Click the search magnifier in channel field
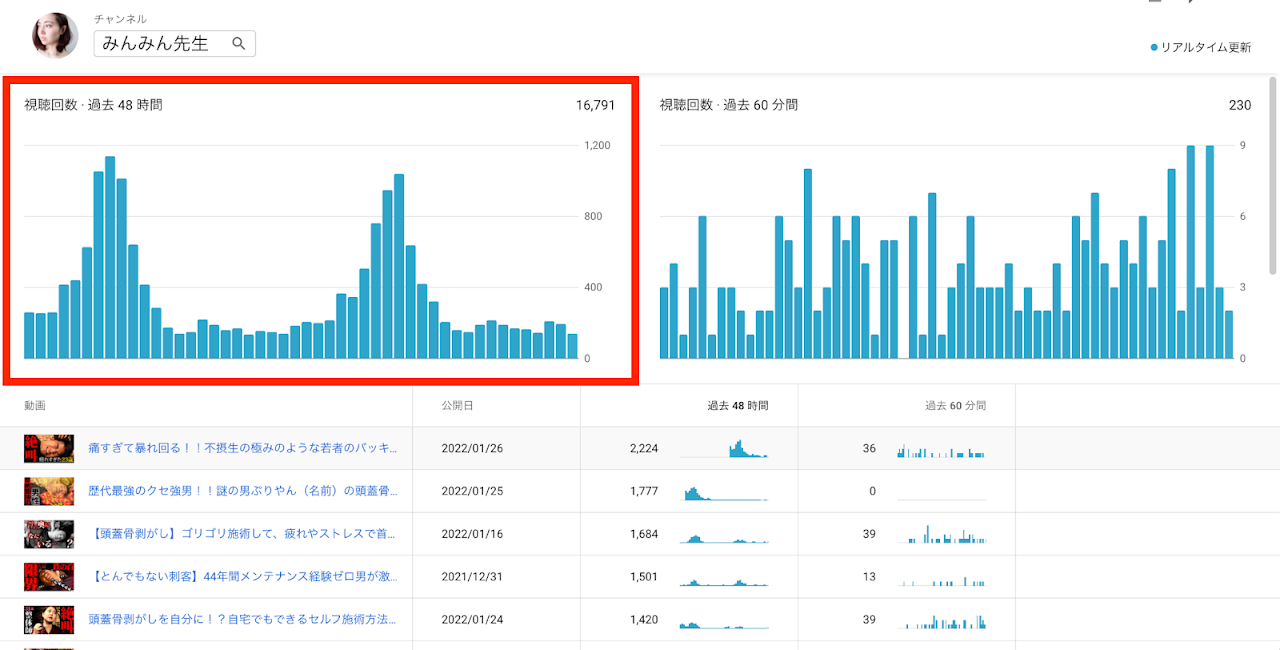Viewport: 1280px width, 650px height. point(239,44)
